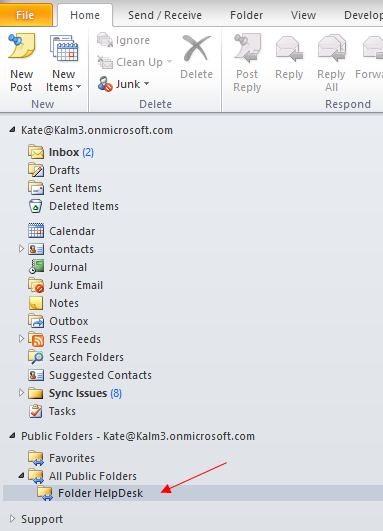Select the Sync Issues (8) label

[x=85, y=393]
